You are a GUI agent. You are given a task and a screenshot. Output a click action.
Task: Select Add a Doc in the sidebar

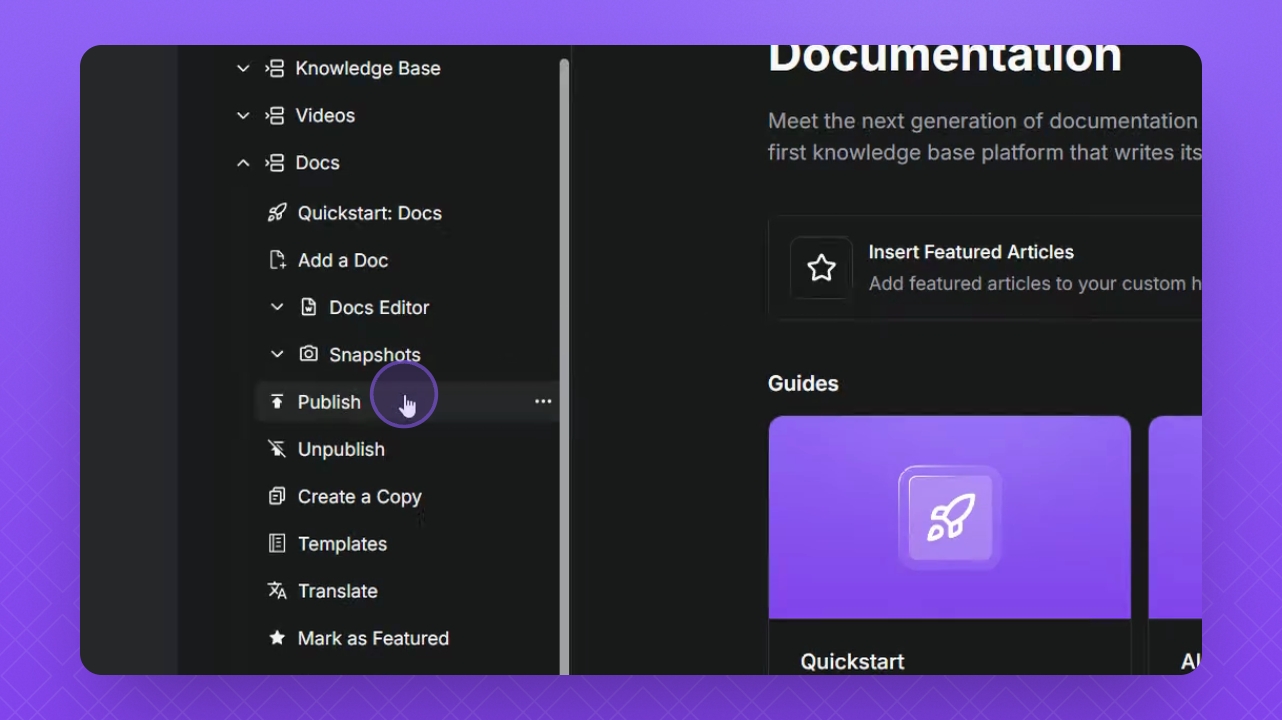[x=343, y=260]
